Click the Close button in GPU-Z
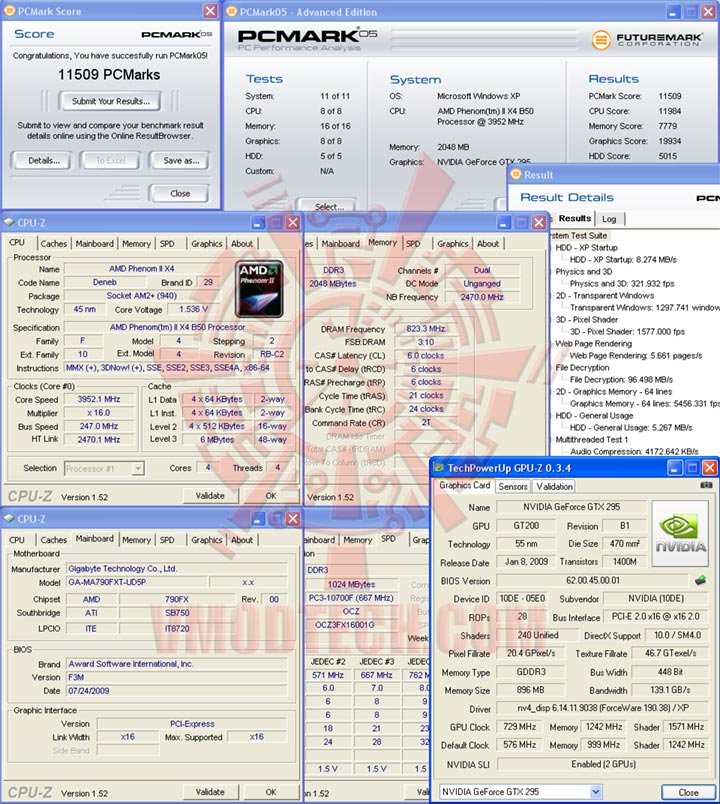Viewport: 720px width, 804px height. point(688,792)
